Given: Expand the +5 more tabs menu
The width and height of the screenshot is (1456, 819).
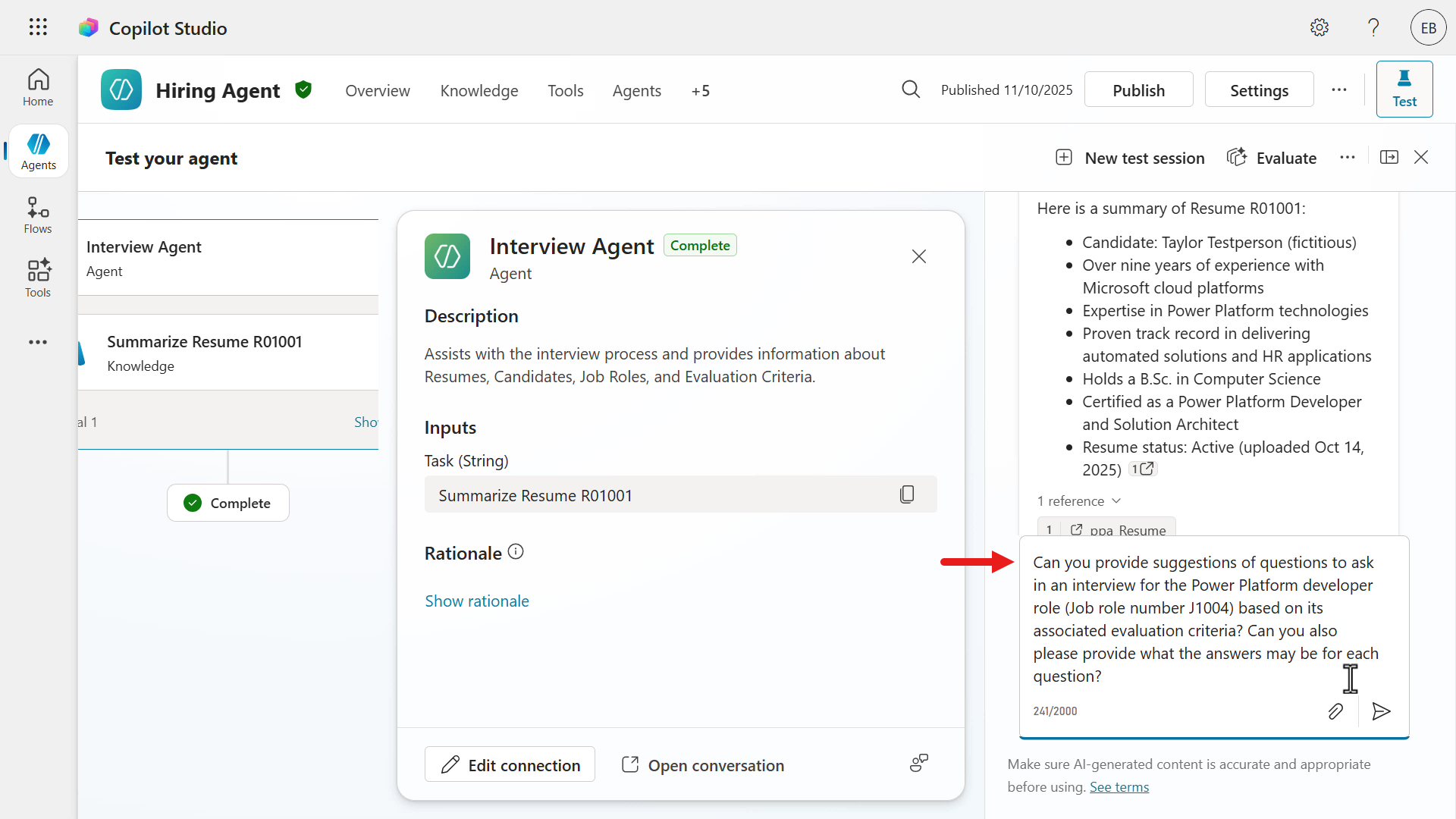Looking at the screenshot, I should pyautogui.click(x=700, y=91).
